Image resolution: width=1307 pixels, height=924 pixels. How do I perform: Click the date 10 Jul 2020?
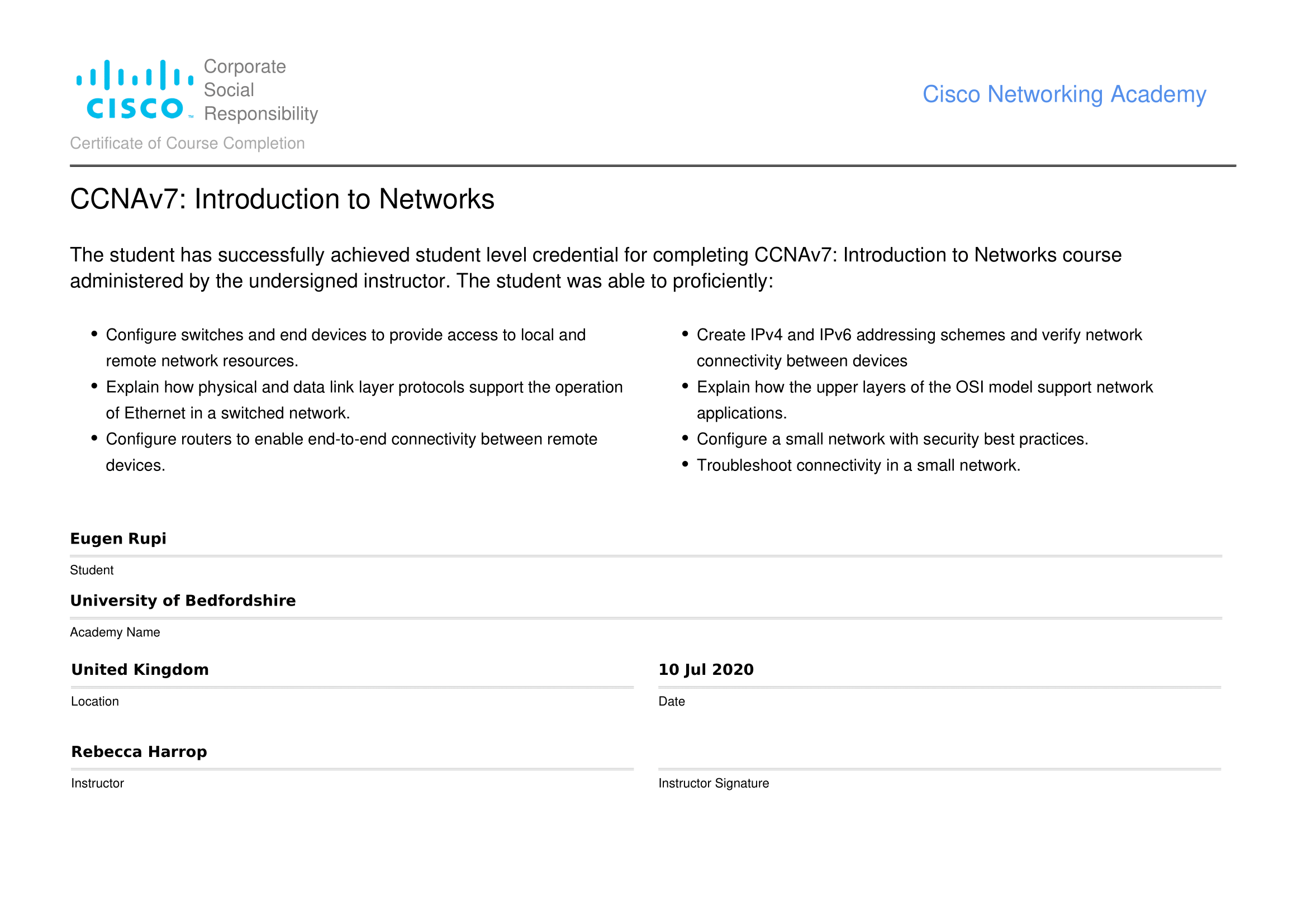click(705, 669)
